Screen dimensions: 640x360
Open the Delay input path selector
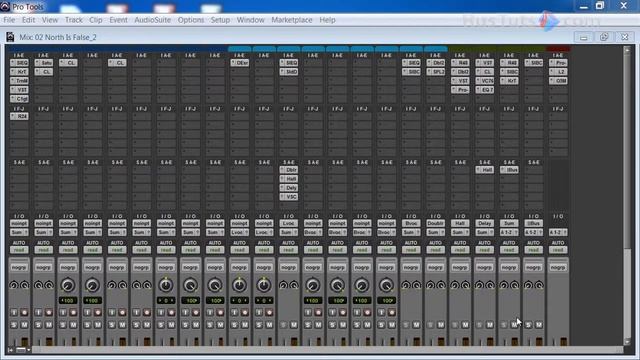[x=484, y=224]
